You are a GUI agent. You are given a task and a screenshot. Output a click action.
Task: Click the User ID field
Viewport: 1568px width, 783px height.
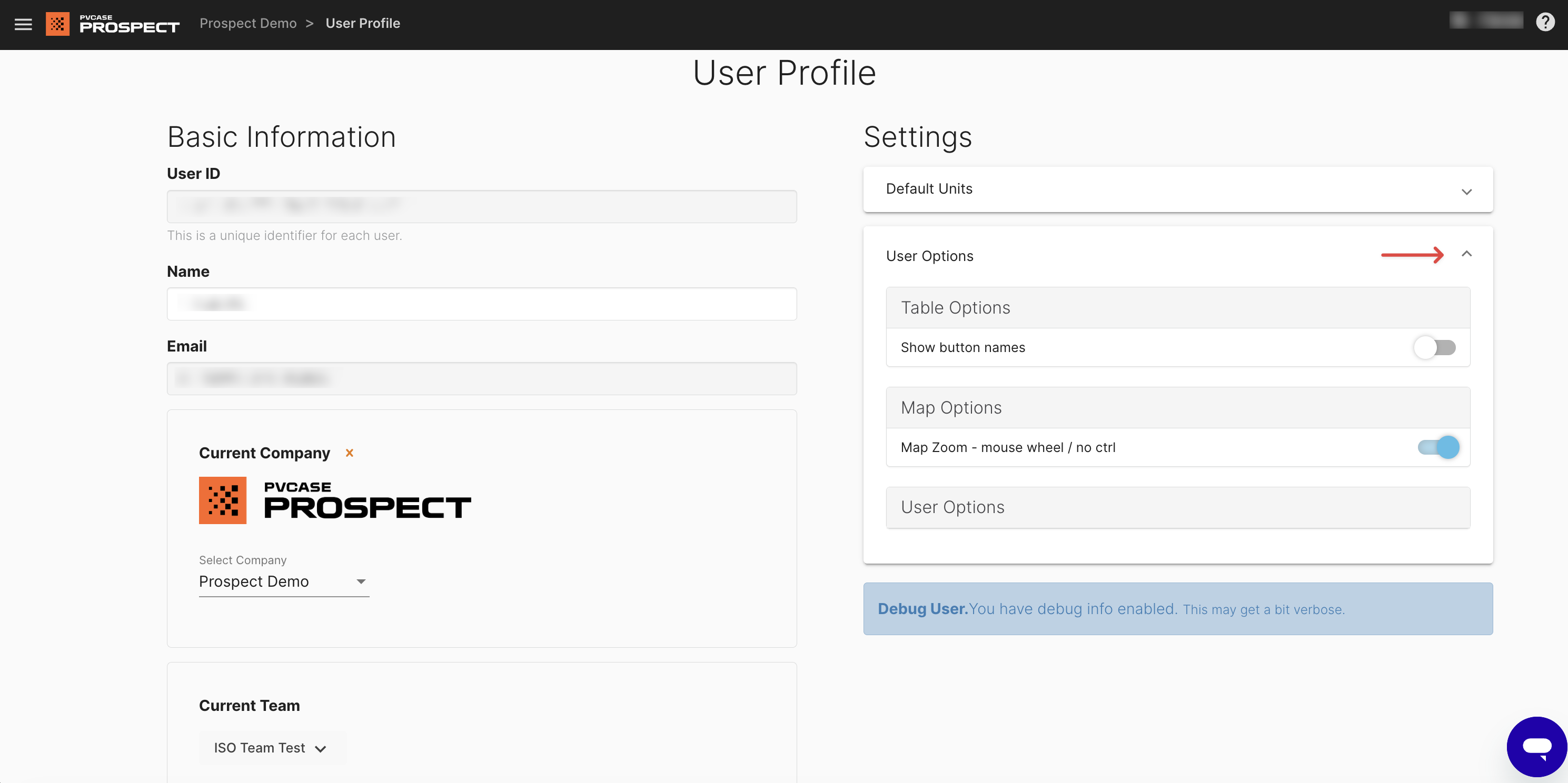pos(481,206)
